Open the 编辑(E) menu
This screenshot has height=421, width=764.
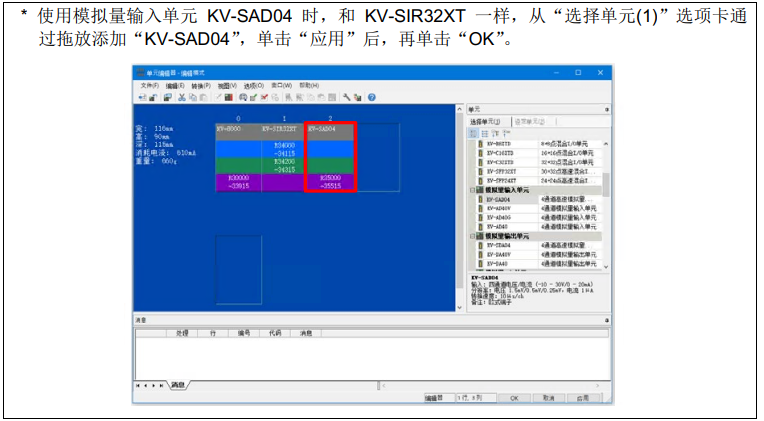click(175, 86)
